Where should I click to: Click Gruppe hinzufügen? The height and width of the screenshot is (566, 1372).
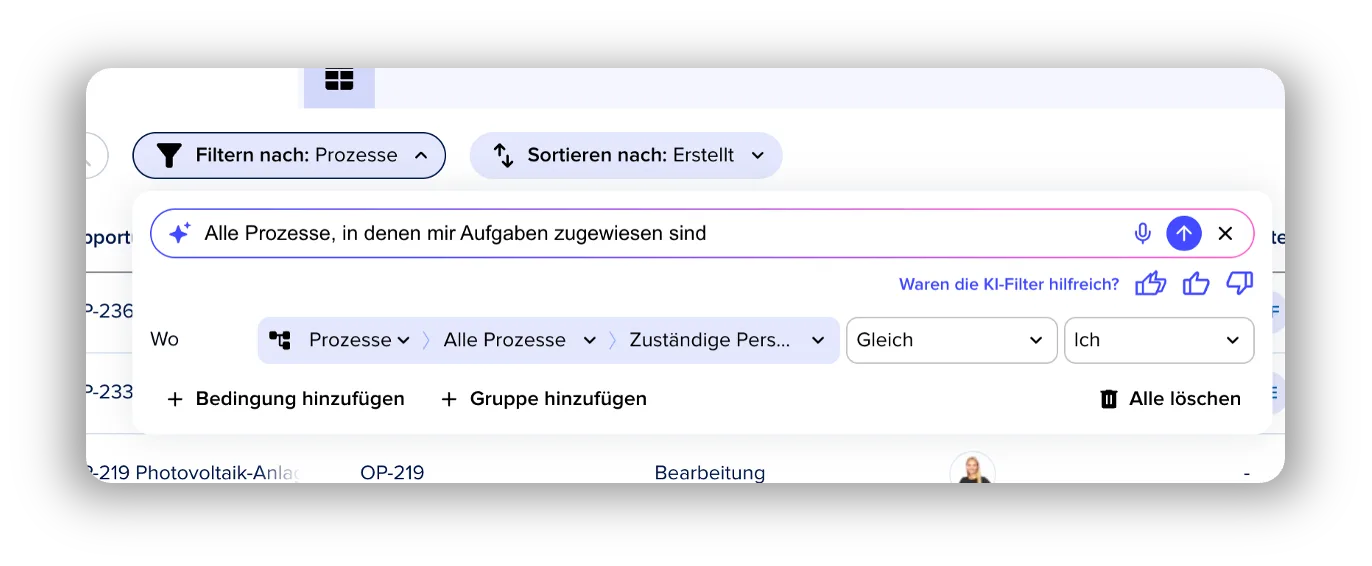pos(544,399)
